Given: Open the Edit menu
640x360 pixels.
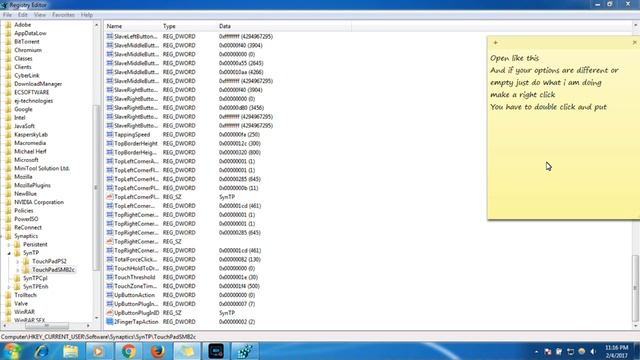Looking at the screenshot, I should click(x=22, y=15).
